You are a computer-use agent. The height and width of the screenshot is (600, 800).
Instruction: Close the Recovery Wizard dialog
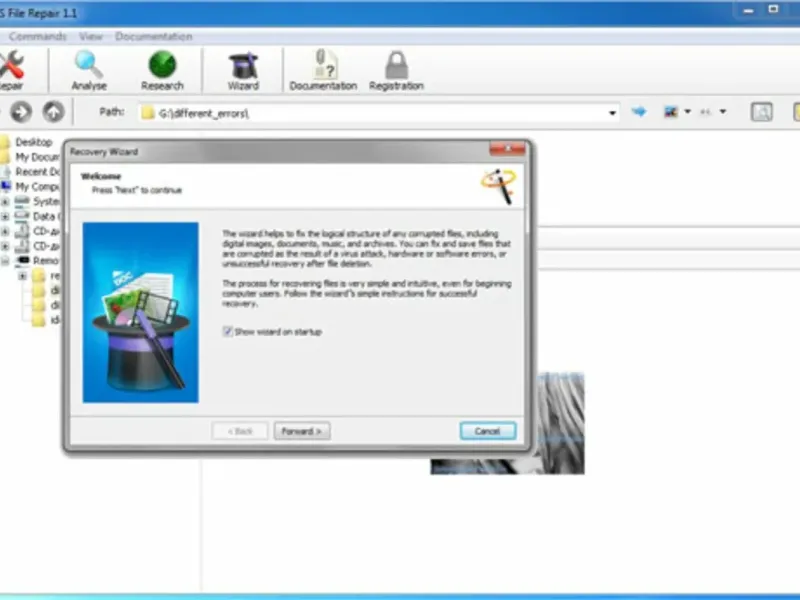pos(507,148)
